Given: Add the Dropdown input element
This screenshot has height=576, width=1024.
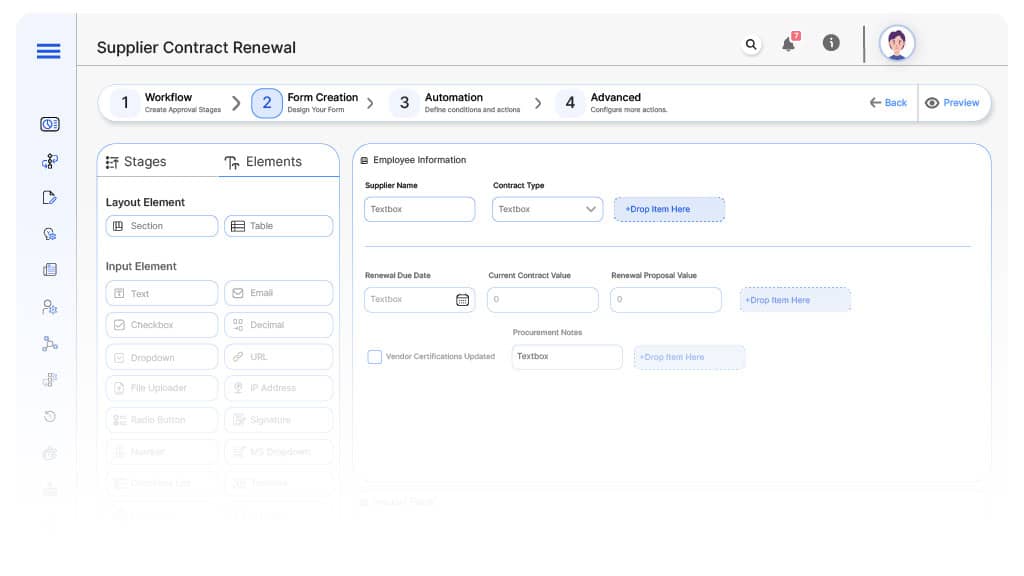Looking at the screenshot, I should click(x=162, y=357).
